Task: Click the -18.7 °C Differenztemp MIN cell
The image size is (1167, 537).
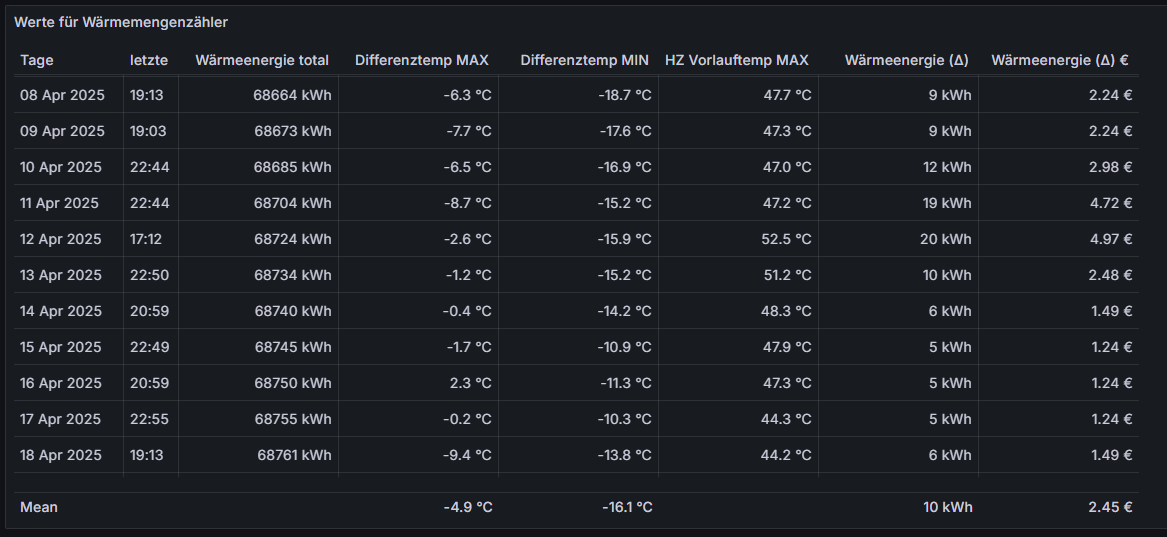Action: [624, 95]
